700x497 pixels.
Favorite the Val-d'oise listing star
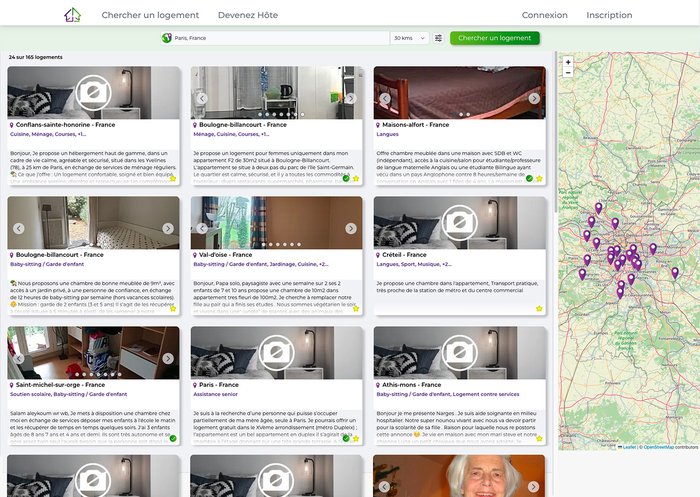pos(356,309)
